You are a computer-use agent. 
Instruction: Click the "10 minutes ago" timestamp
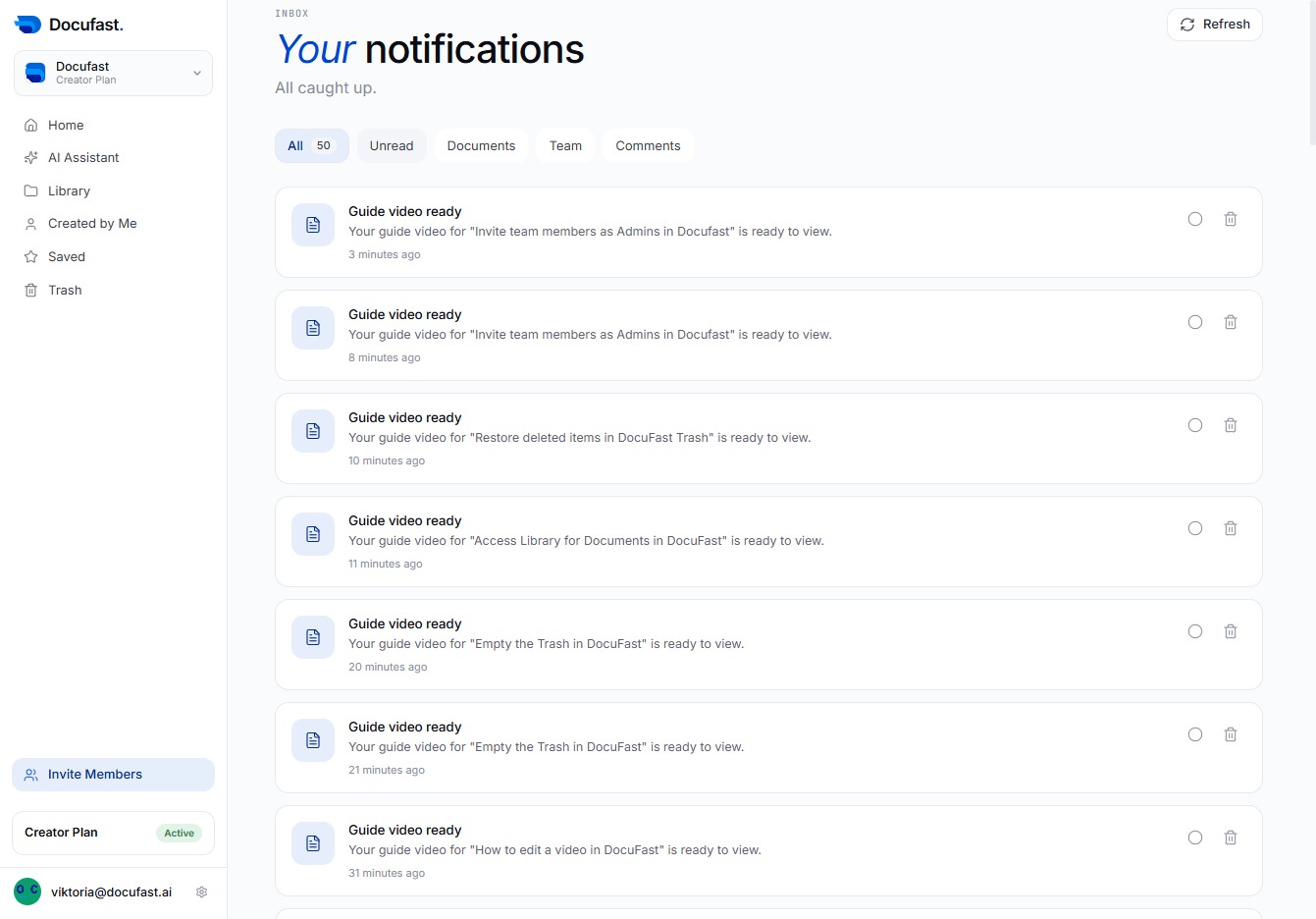point(387,461)
